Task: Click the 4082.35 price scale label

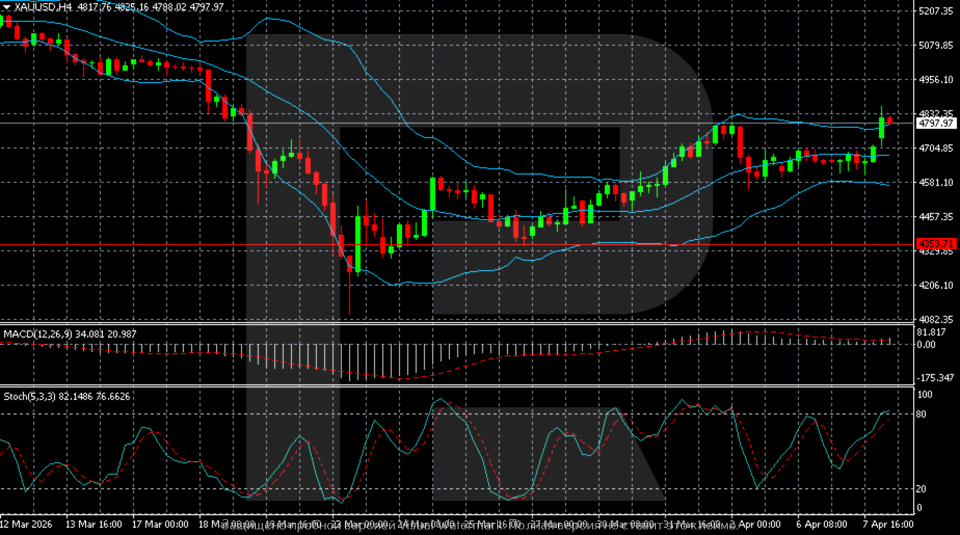Action: point(936,319)
